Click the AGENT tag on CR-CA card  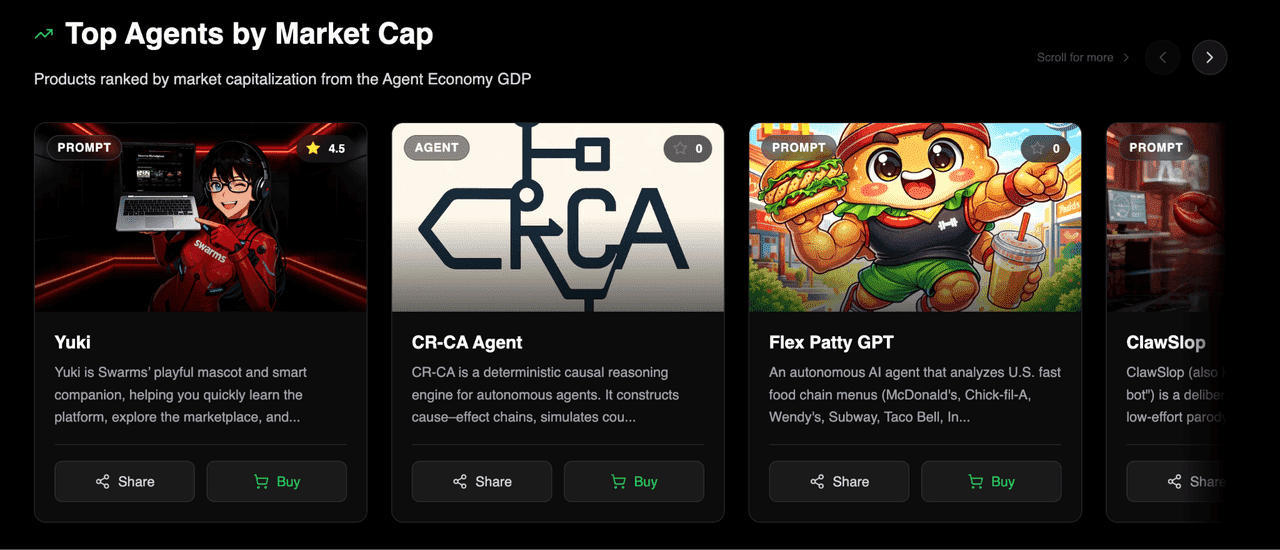(436, 148)
